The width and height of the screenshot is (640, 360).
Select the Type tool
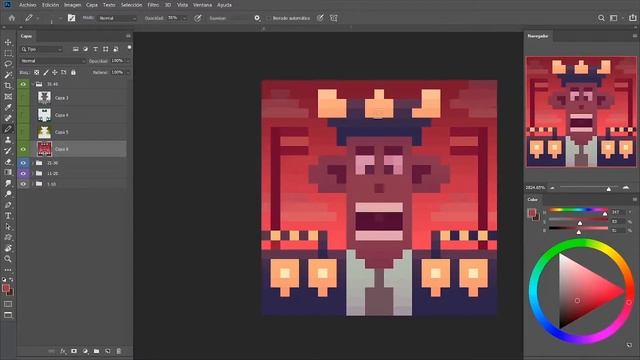tap(8, 216)
